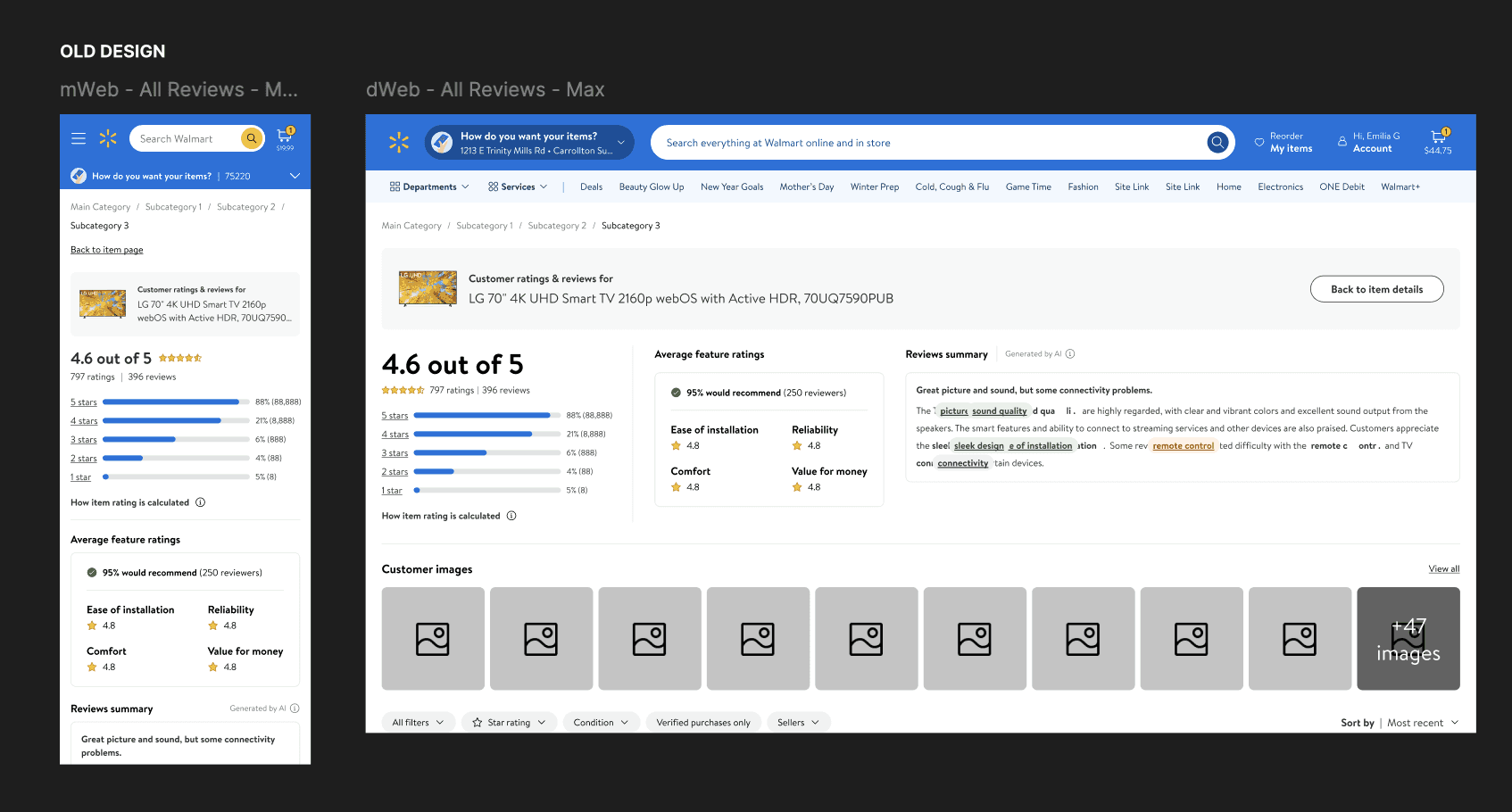The image size is (1512, 812).
Task: Open the Sellers filter dropdown
Action: pos(799,723)
